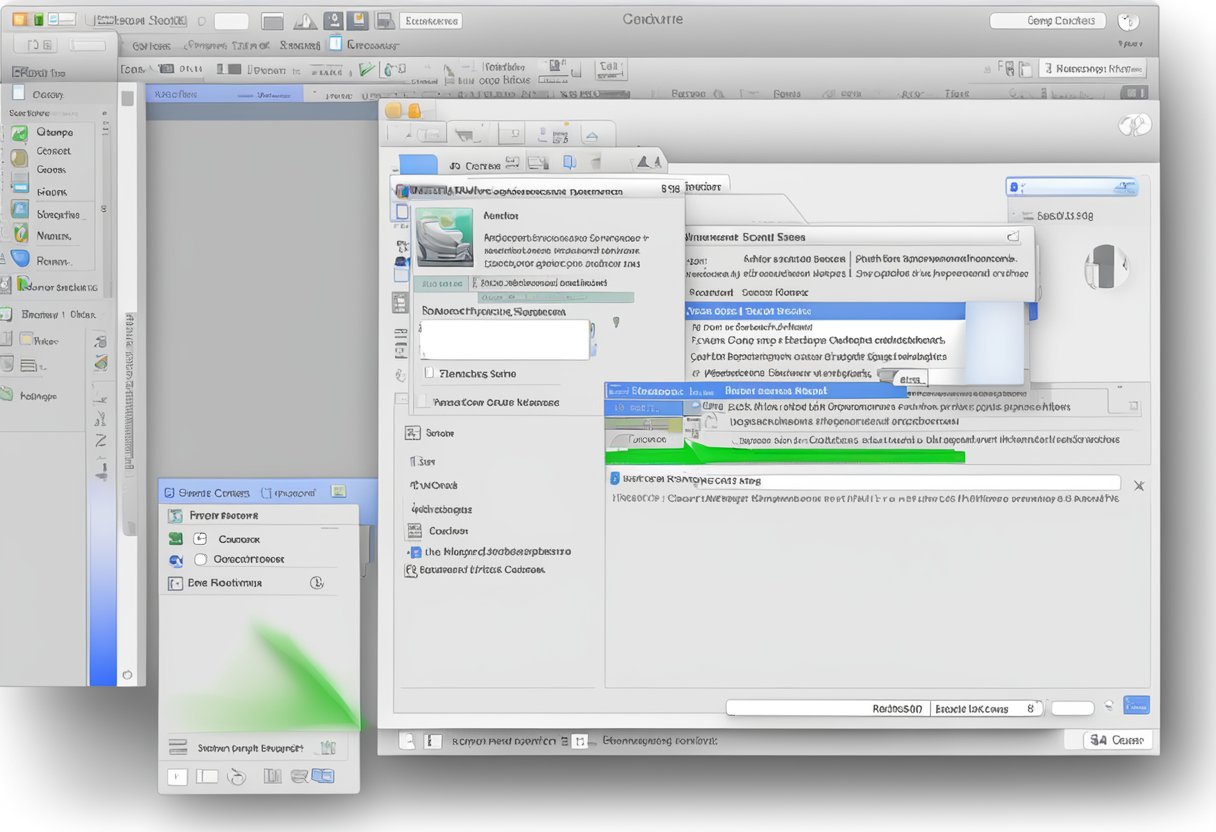Click the car seat thumbnail image
1216x832 pixels.
(444, 236)
